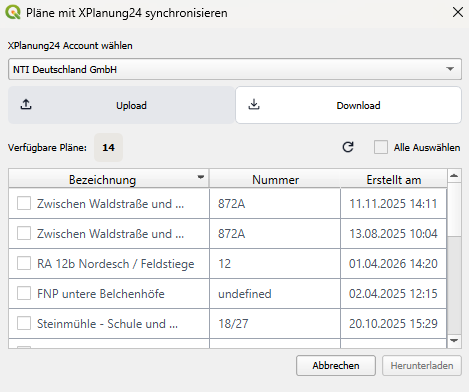Click scrollbar down arrow of plans table
Image resolution: width=469 pixels, height=392 pixels.
pyautogui.click(x=454, y=341)
